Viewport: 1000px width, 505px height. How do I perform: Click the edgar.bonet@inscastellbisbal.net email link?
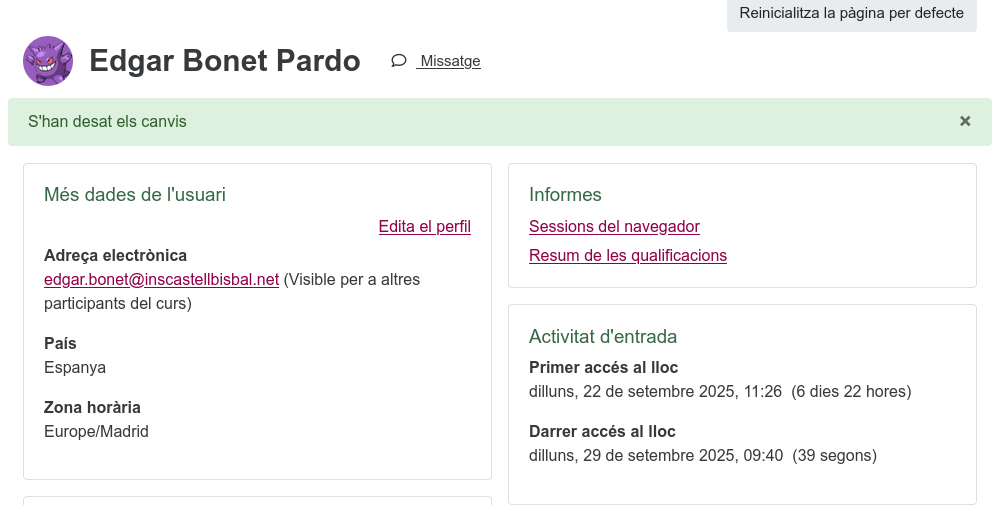pyautogui.click(x=161, y=280)
